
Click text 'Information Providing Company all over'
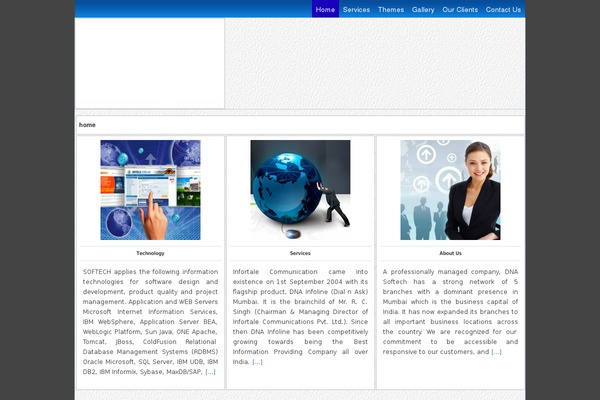pyautogui.click(x=300, y=352)
